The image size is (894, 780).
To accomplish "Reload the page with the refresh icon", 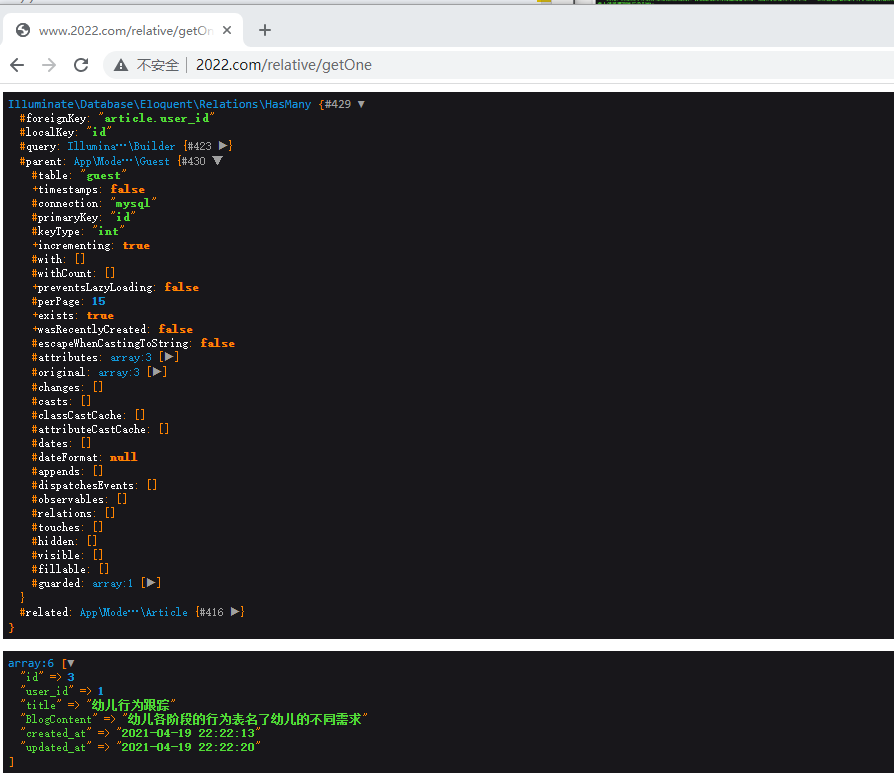I will (x=81, y=65).
